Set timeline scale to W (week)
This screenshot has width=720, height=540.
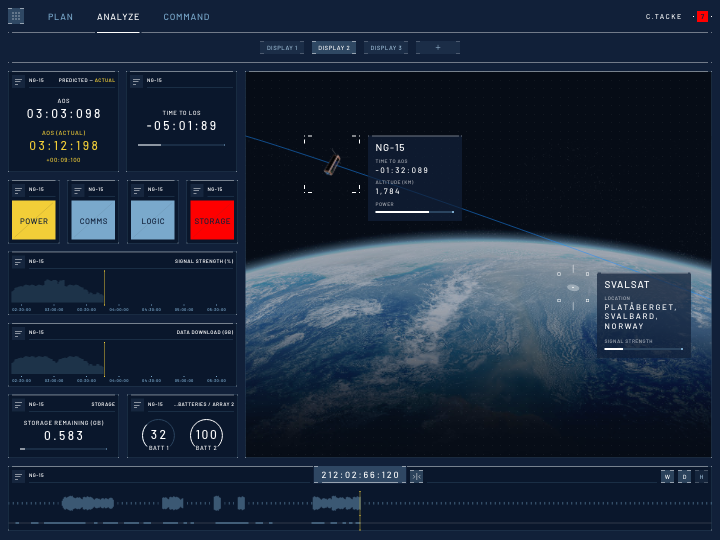[667, 477]
